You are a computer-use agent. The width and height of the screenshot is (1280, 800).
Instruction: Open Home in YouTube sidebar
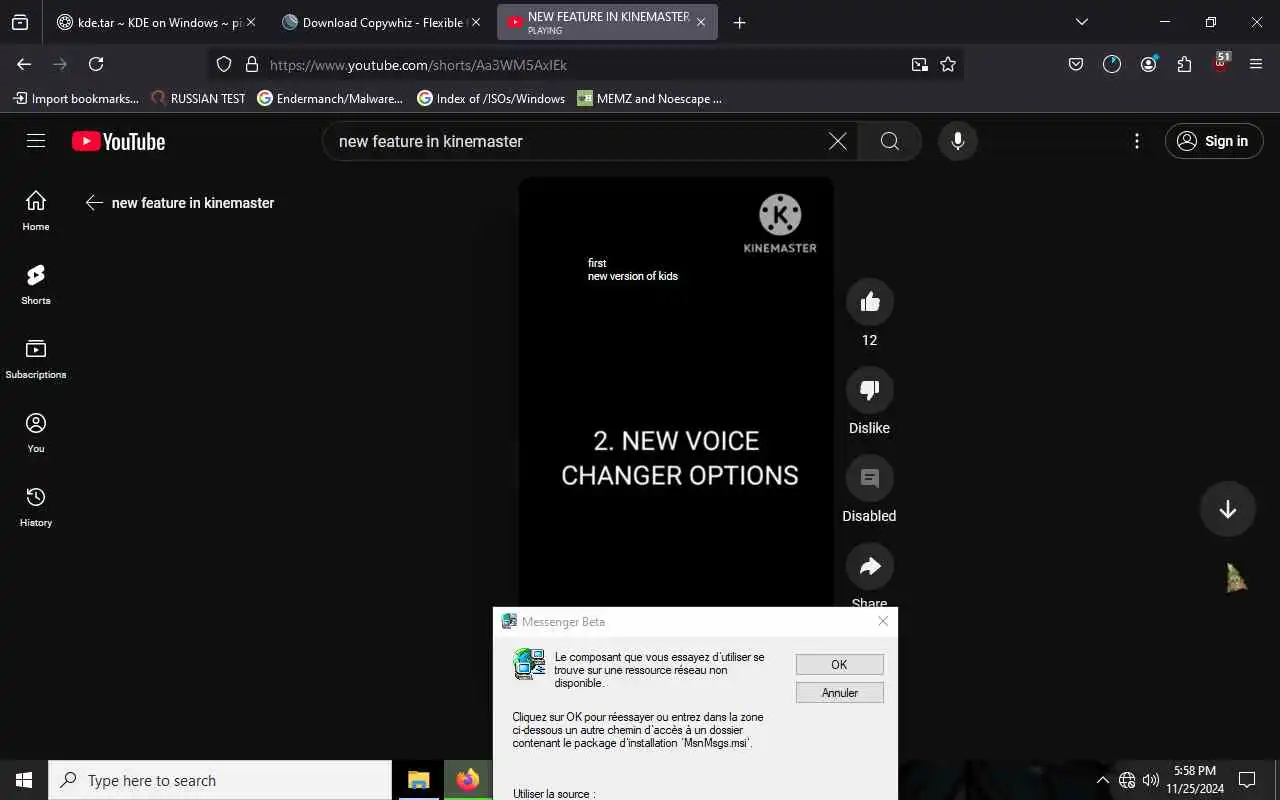point(36,210)
